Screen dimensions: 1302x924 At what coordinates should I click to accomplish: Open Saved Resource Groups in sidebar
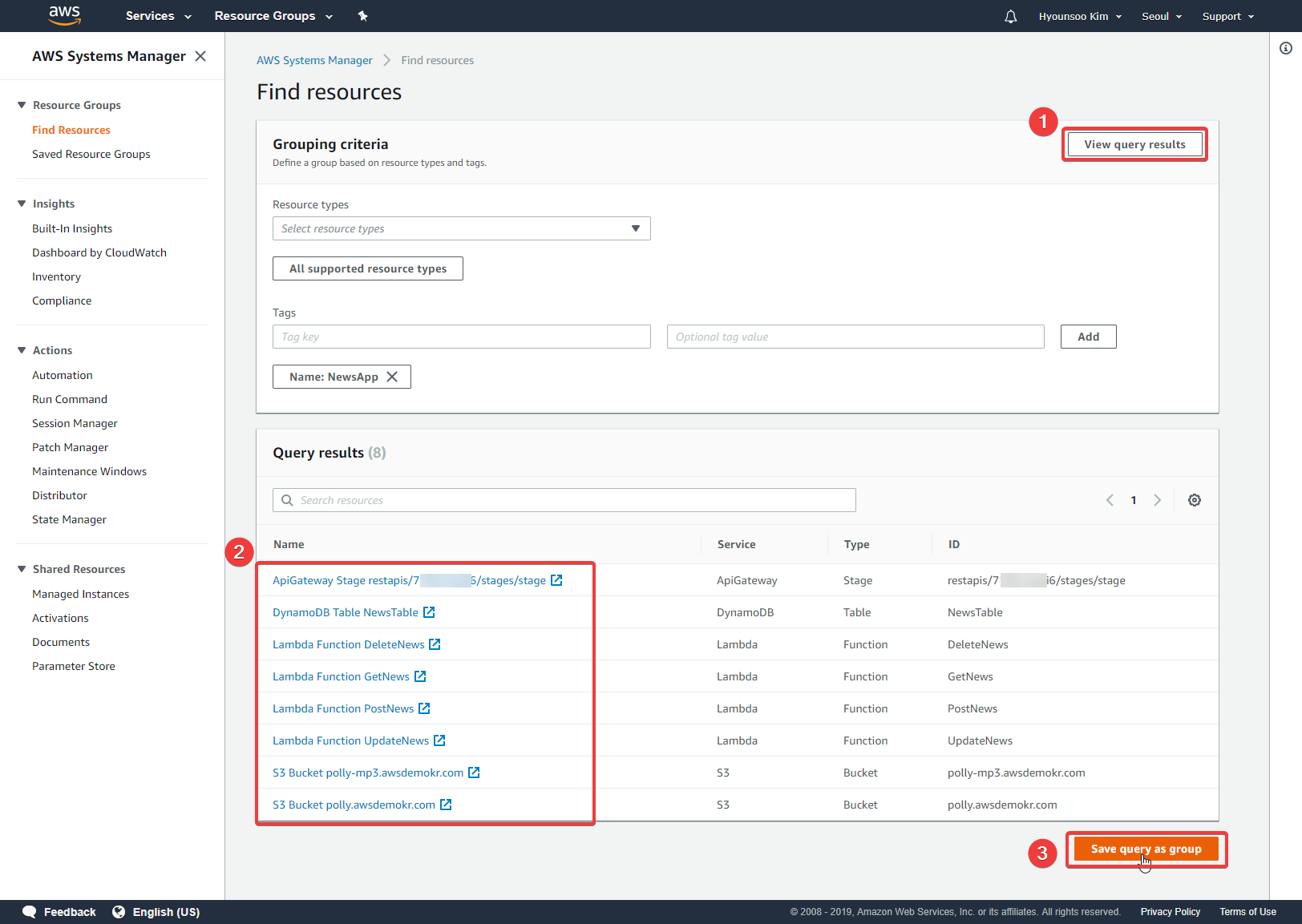91,154
